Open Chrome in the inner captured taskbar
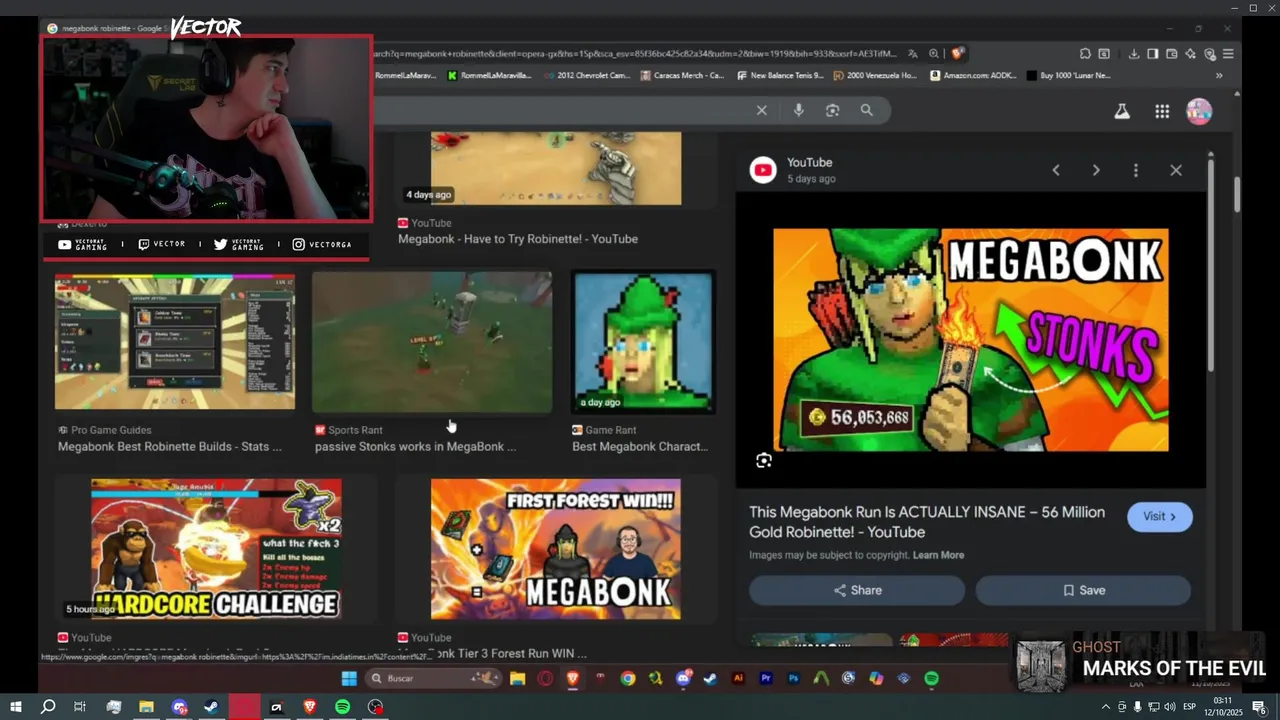1280x720 pixels. tap(627, 678)
